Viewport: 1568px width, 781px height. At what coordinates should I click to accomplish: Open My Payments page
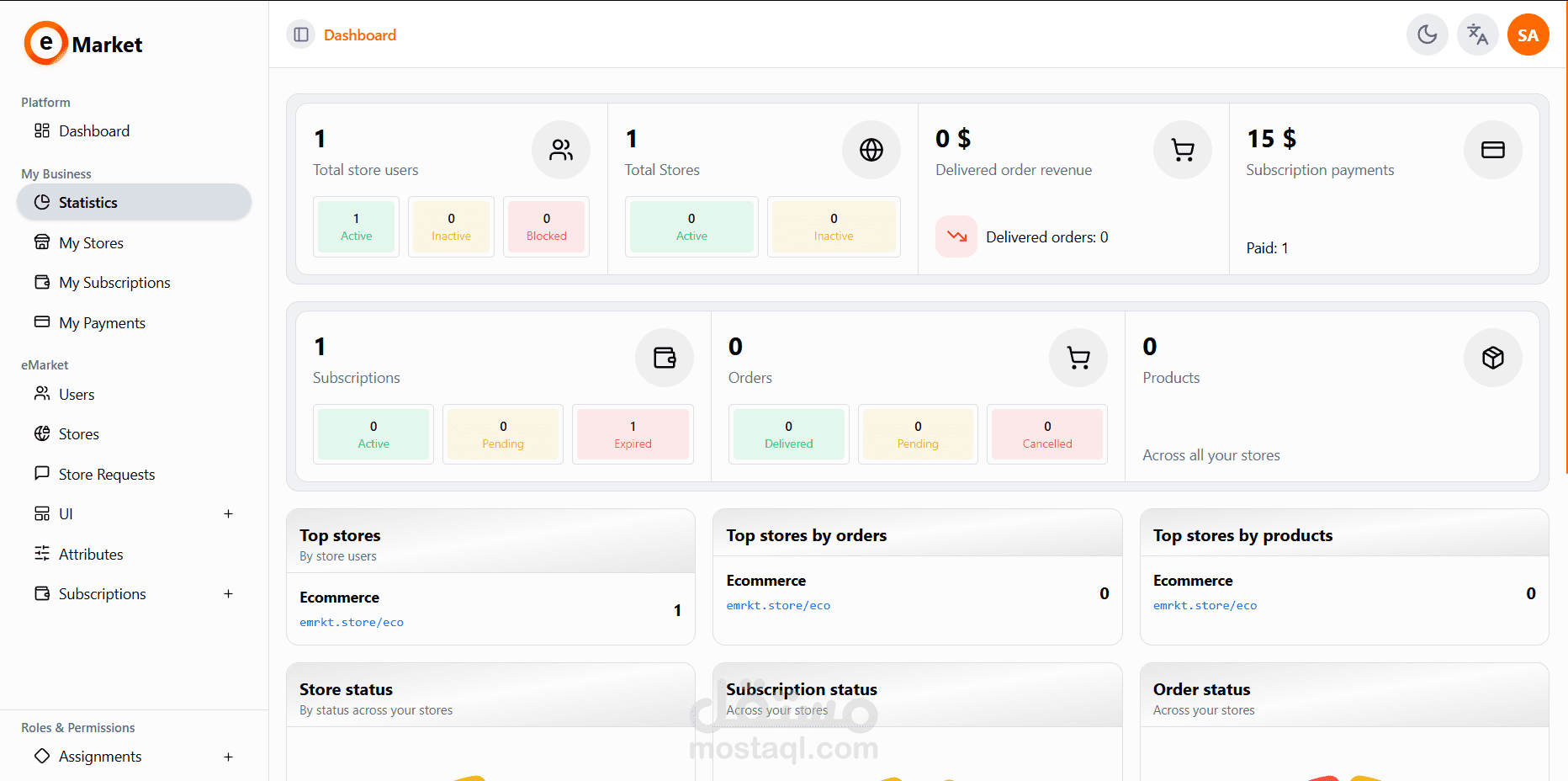(x=135, y=322)
